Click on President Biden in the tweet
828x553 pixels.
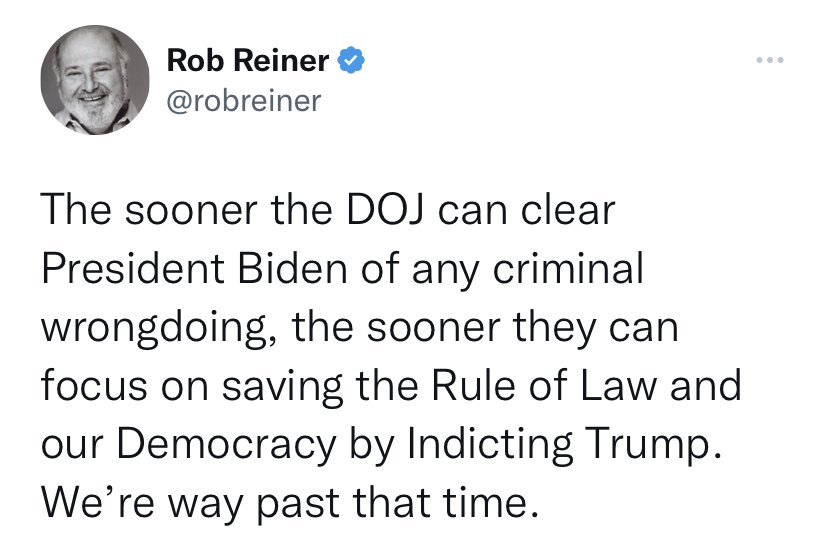pos(194,268)
